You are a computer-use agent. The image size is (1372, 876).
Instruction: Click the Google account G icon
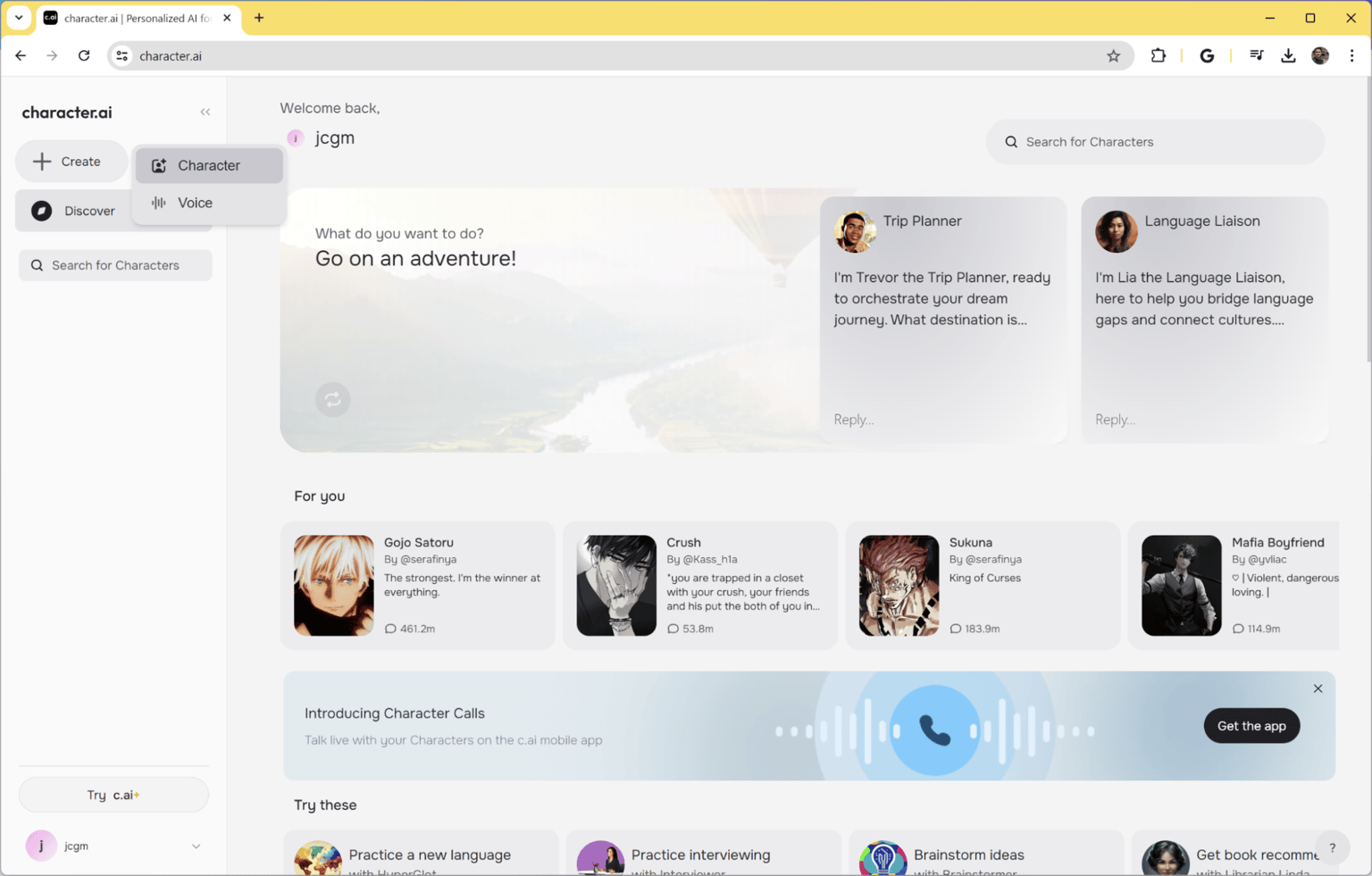coord(1207,55)
